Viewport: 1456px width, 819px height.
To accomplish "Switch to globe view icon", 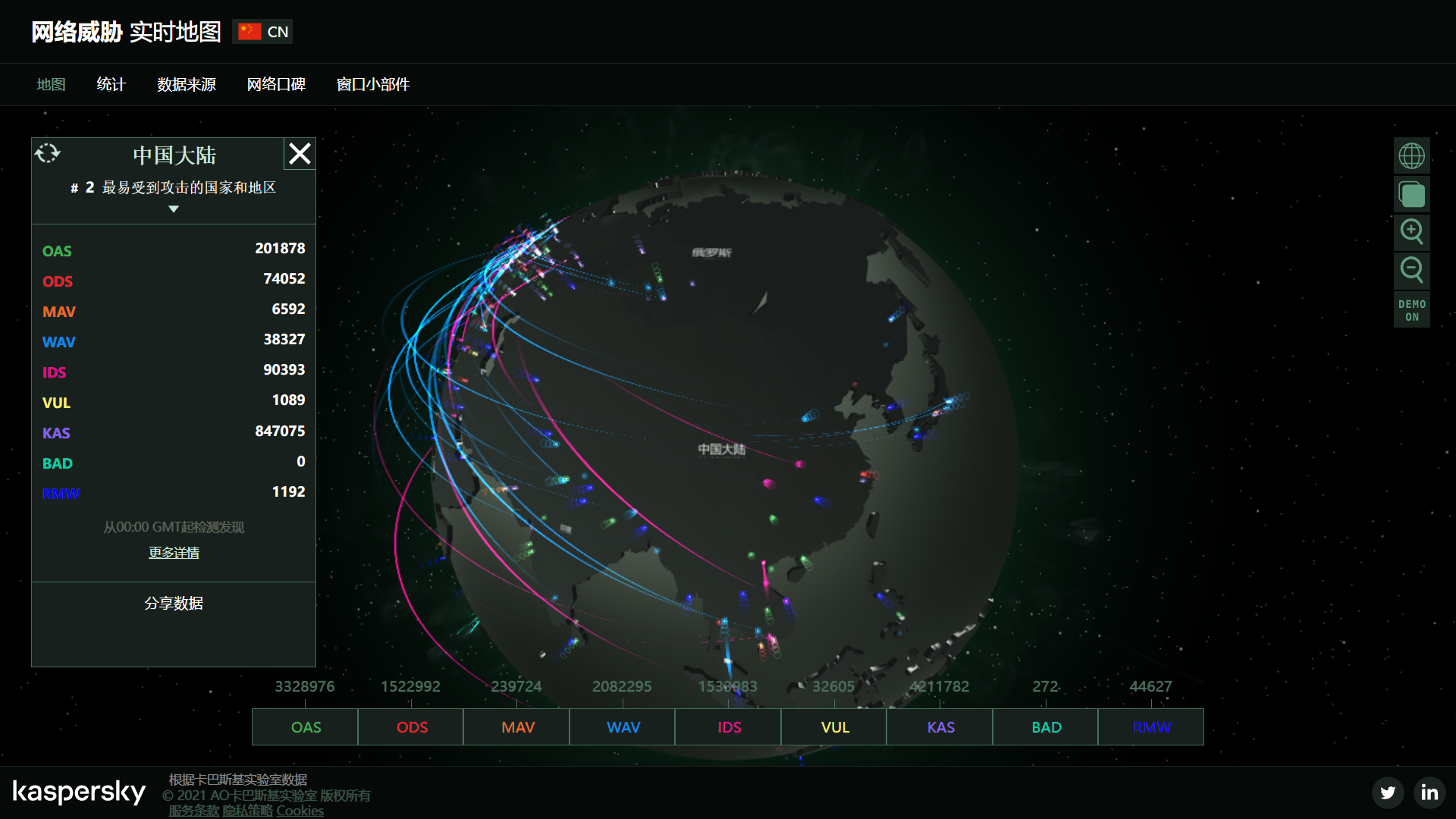I will [1411, 156].
